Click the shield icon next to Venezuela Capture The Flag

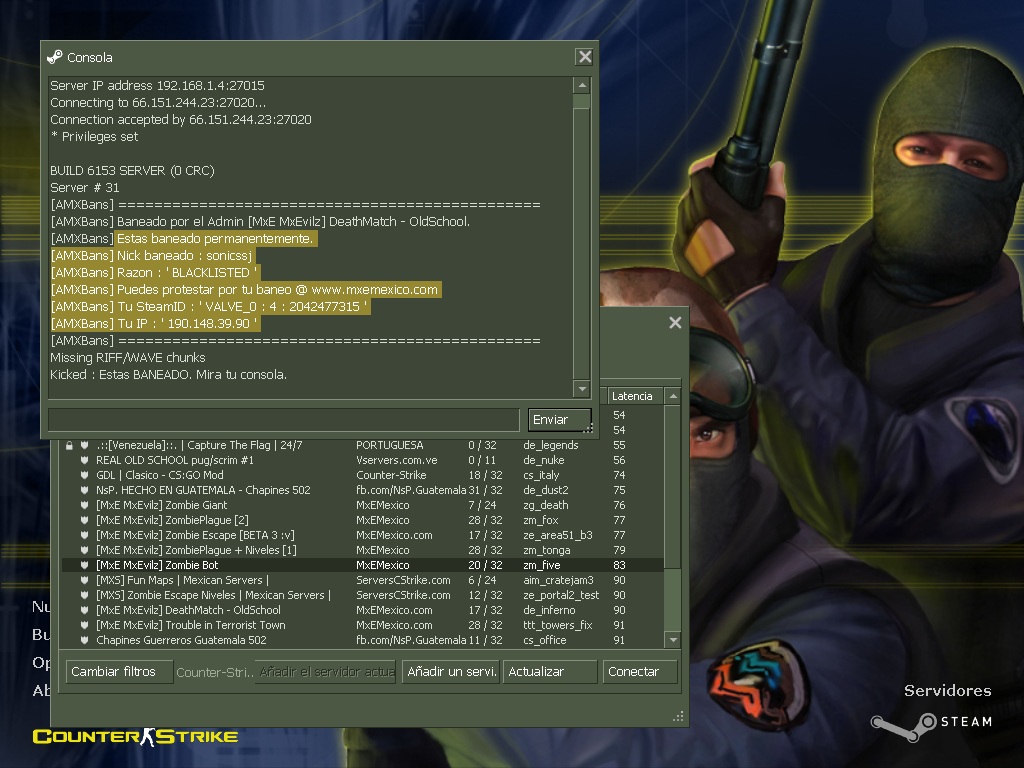pyautogui.click(x=84, y=445)
